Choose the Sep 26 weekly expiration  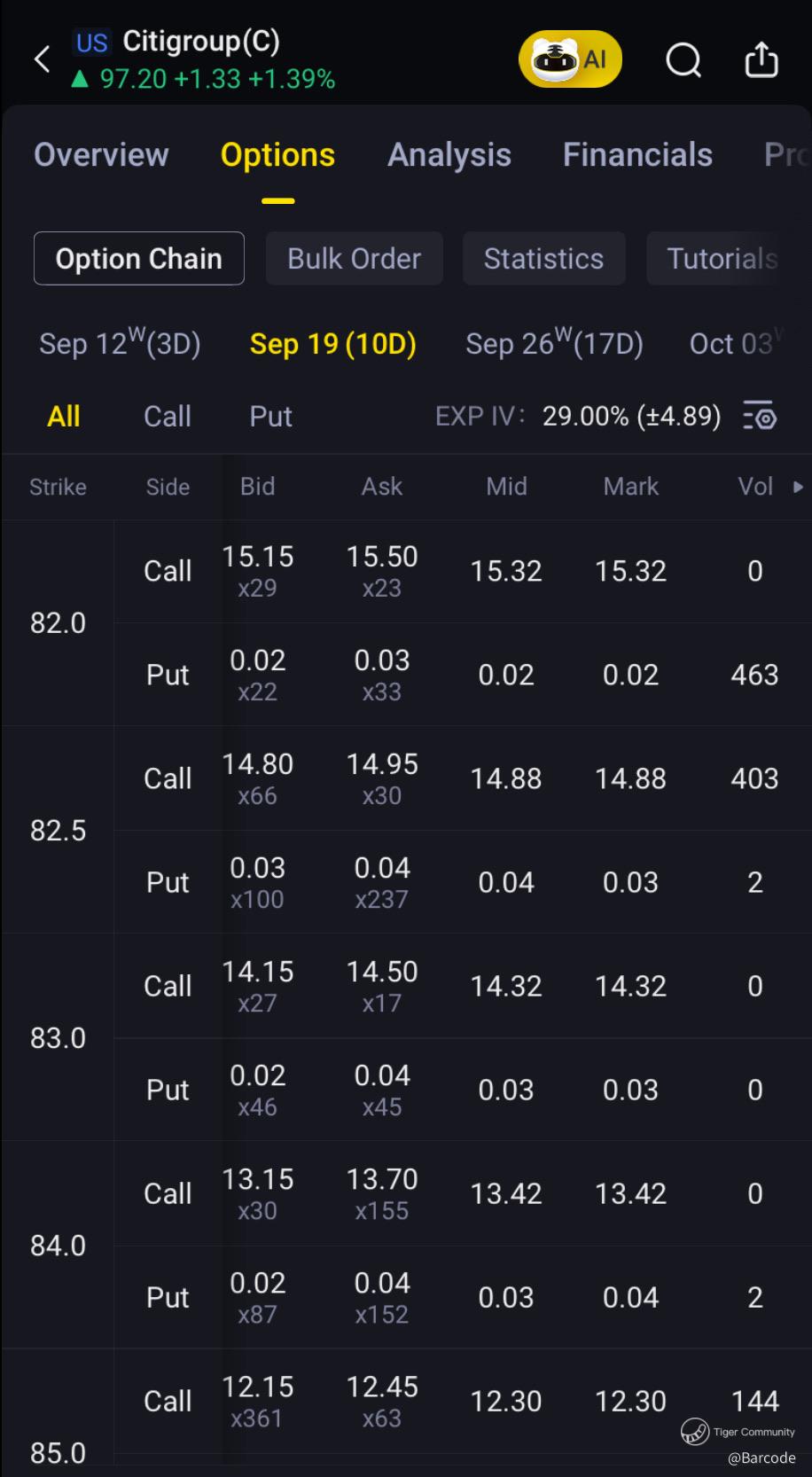click(x=554, y=343)
